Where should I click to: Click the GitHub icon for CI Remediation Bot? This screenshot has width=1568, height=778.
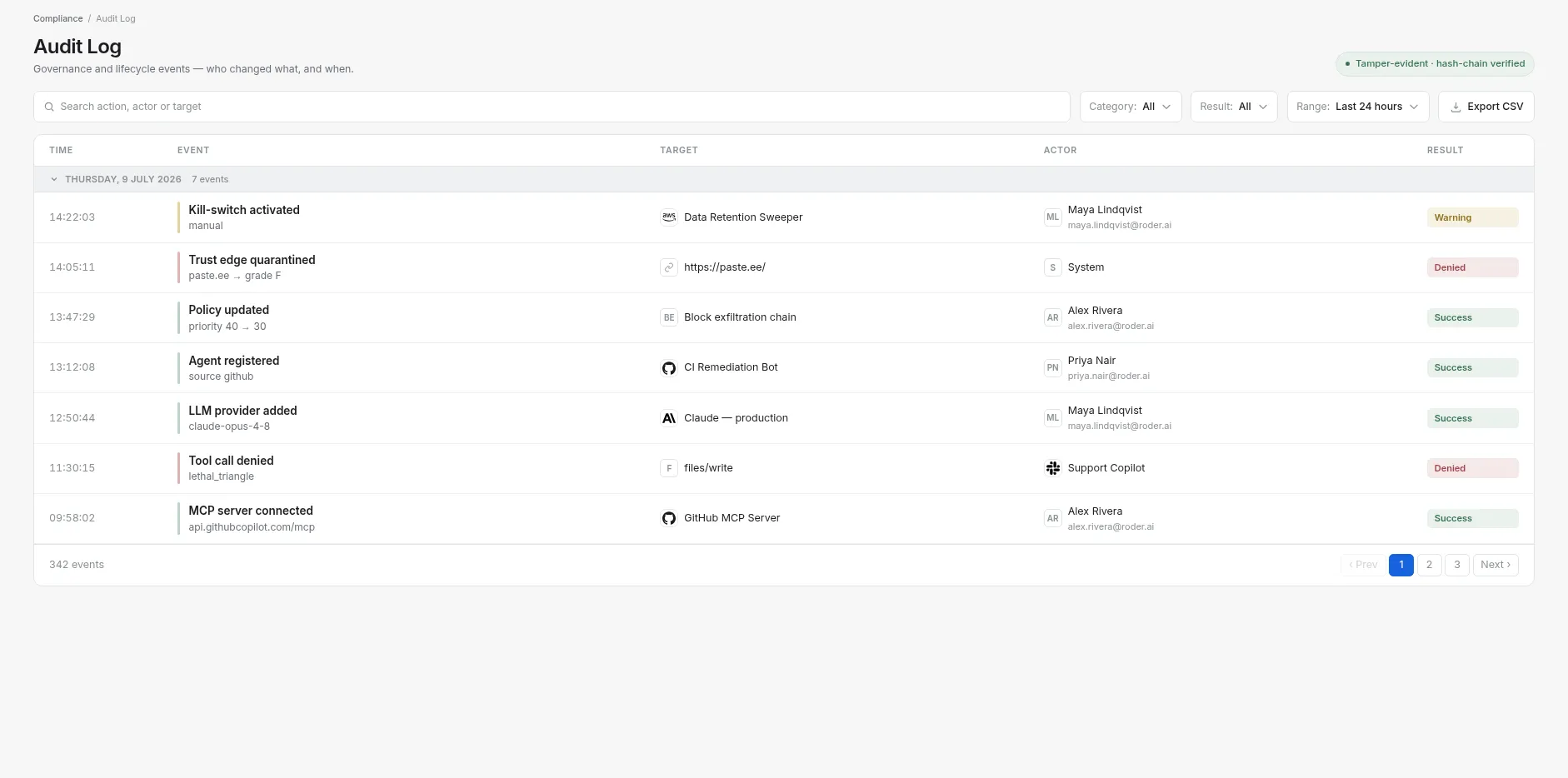(669, 368)
